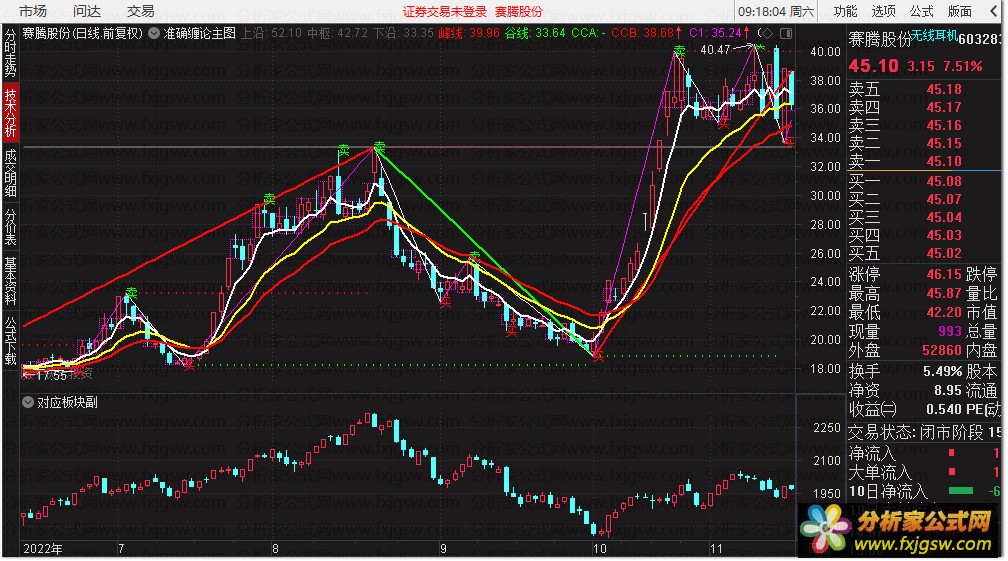Image resolution: width=1008 pixels, height=561 pixels.
Task: Click the 最高 value 45.87
Action: pyautogui.click(x=944, y=294)
